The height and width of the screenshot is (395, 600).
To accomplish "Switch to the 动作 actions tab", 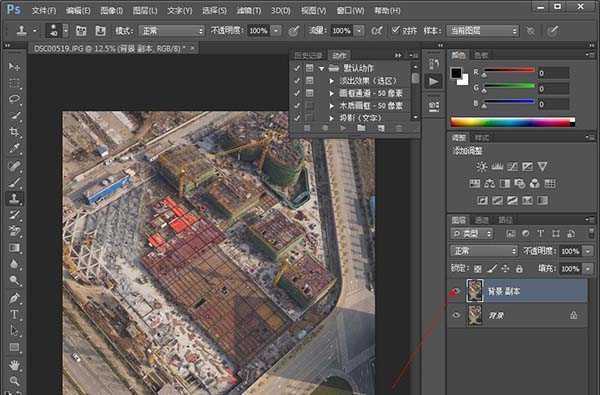I will [339, 55].
